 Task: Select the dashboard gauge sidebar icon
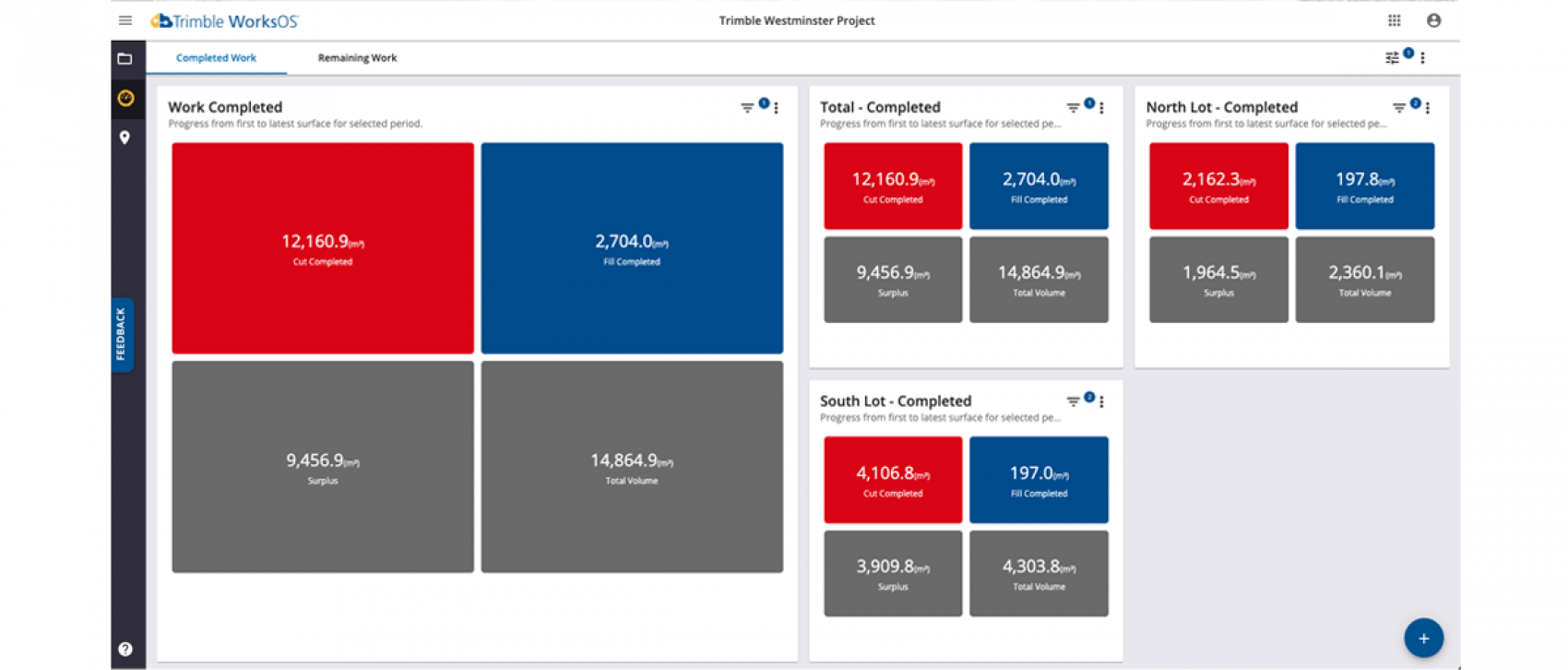(126, 98)
